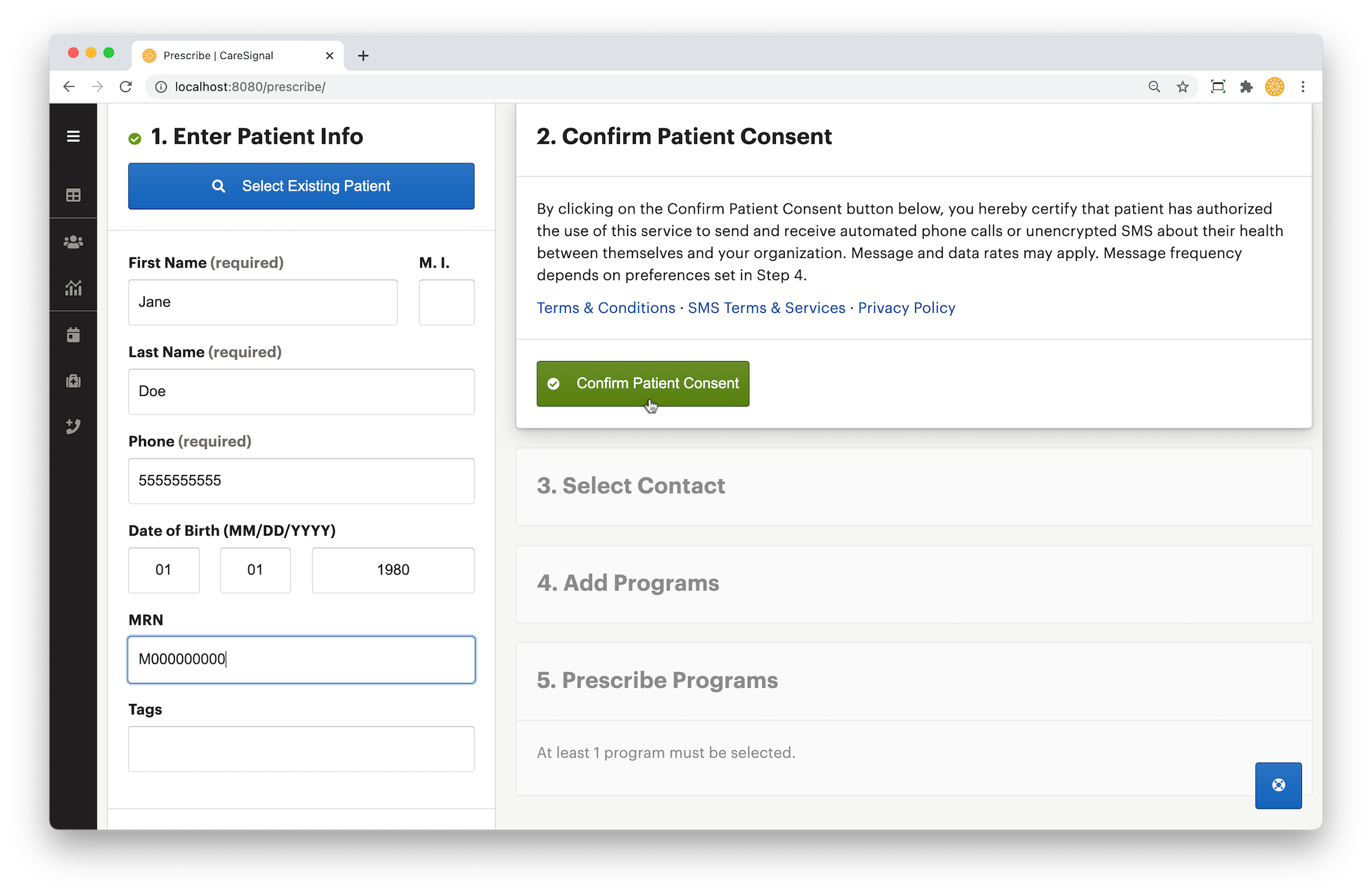Open the dashboard grid icon
1372x895 pixels.
[x=73, y=196]
